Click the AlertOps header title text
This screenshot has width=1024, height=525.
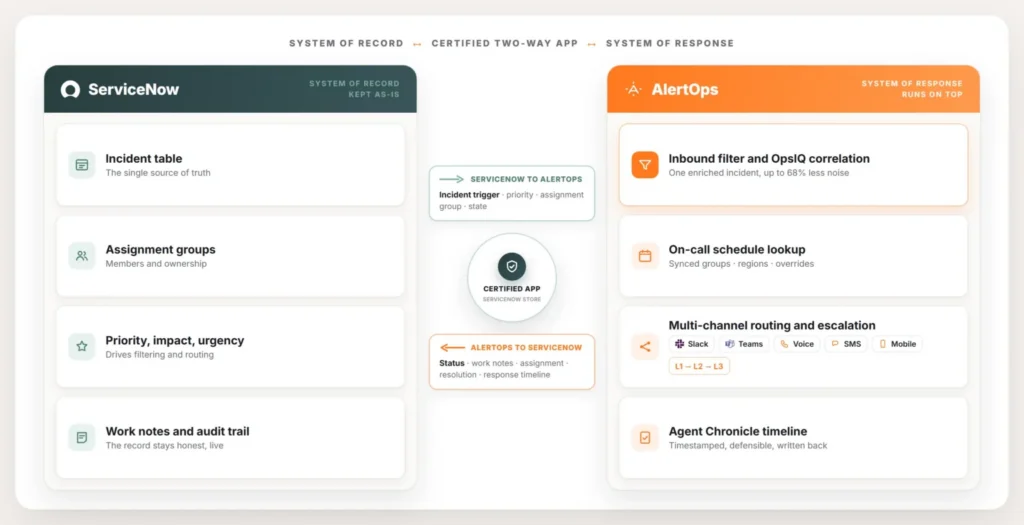click(685, 89)
